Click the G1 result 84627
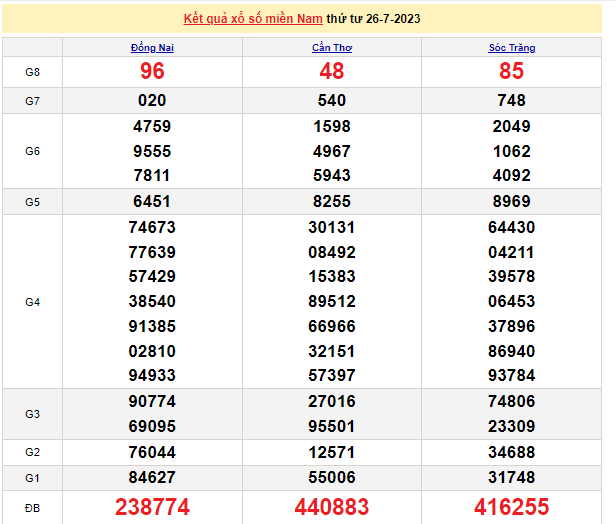This screenshot has width=616, height=524. click(x=152, y=477)
